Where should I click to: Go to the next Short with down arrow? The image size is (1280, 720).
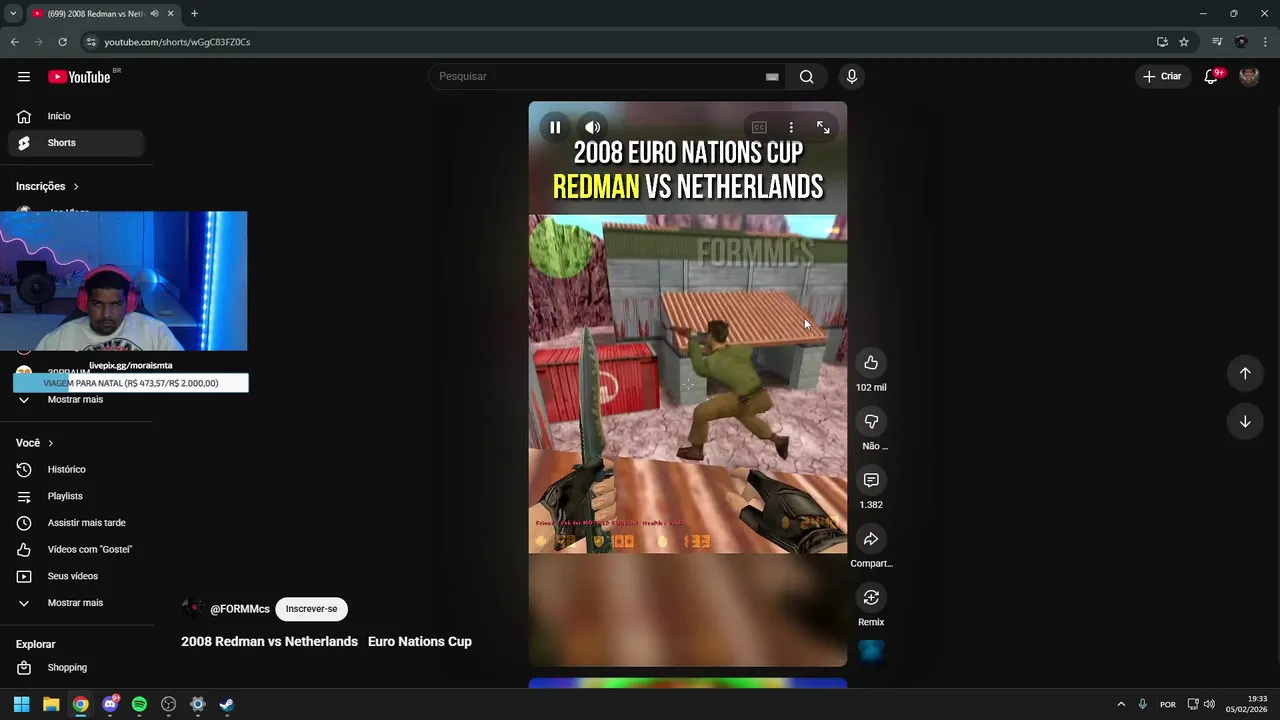pyautogui.click(x=1245, y=422)
